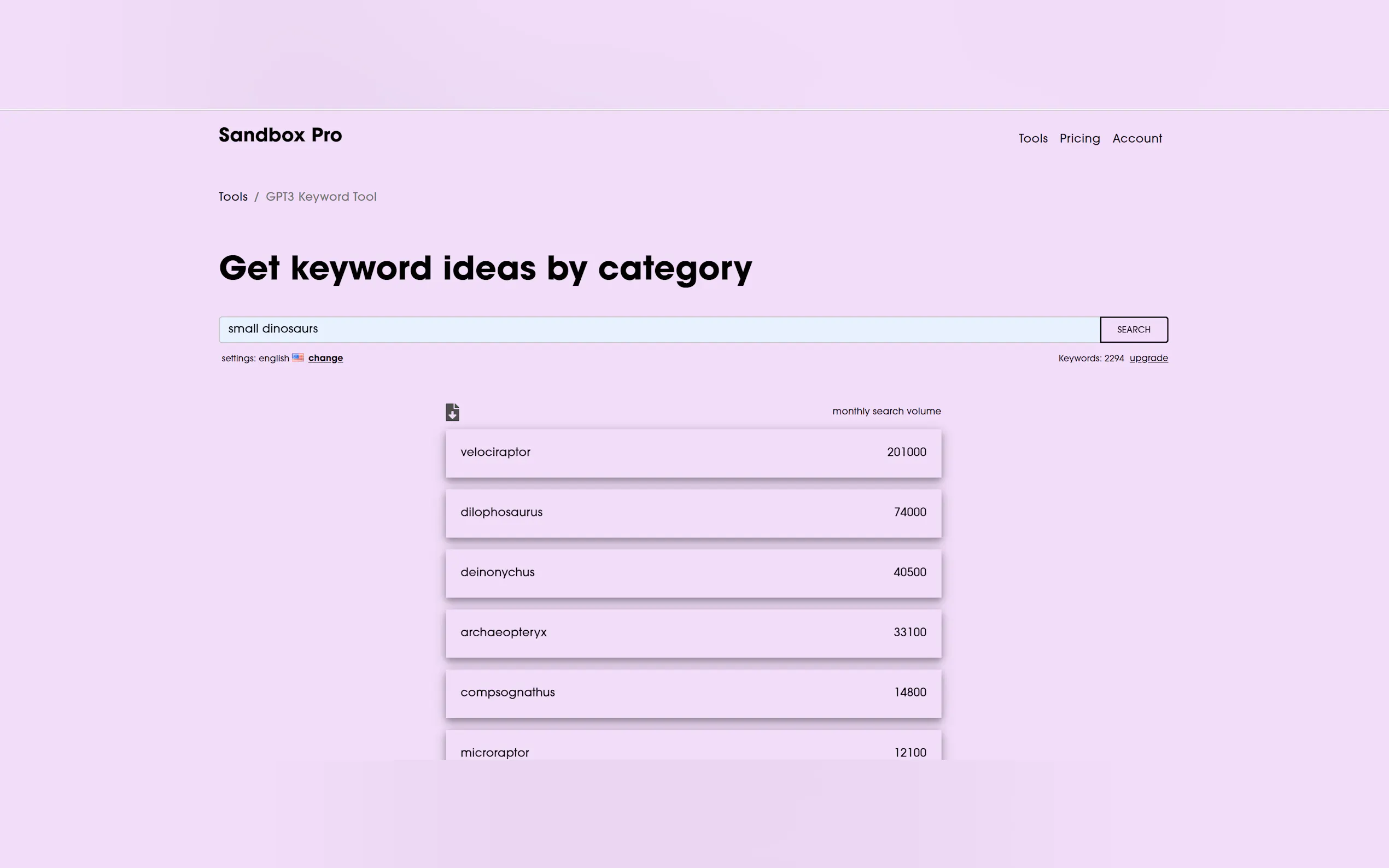Select the compsognathus keyword row
Screen dimensions: 1389x868
pyautogui.click(x=693, y=693)
